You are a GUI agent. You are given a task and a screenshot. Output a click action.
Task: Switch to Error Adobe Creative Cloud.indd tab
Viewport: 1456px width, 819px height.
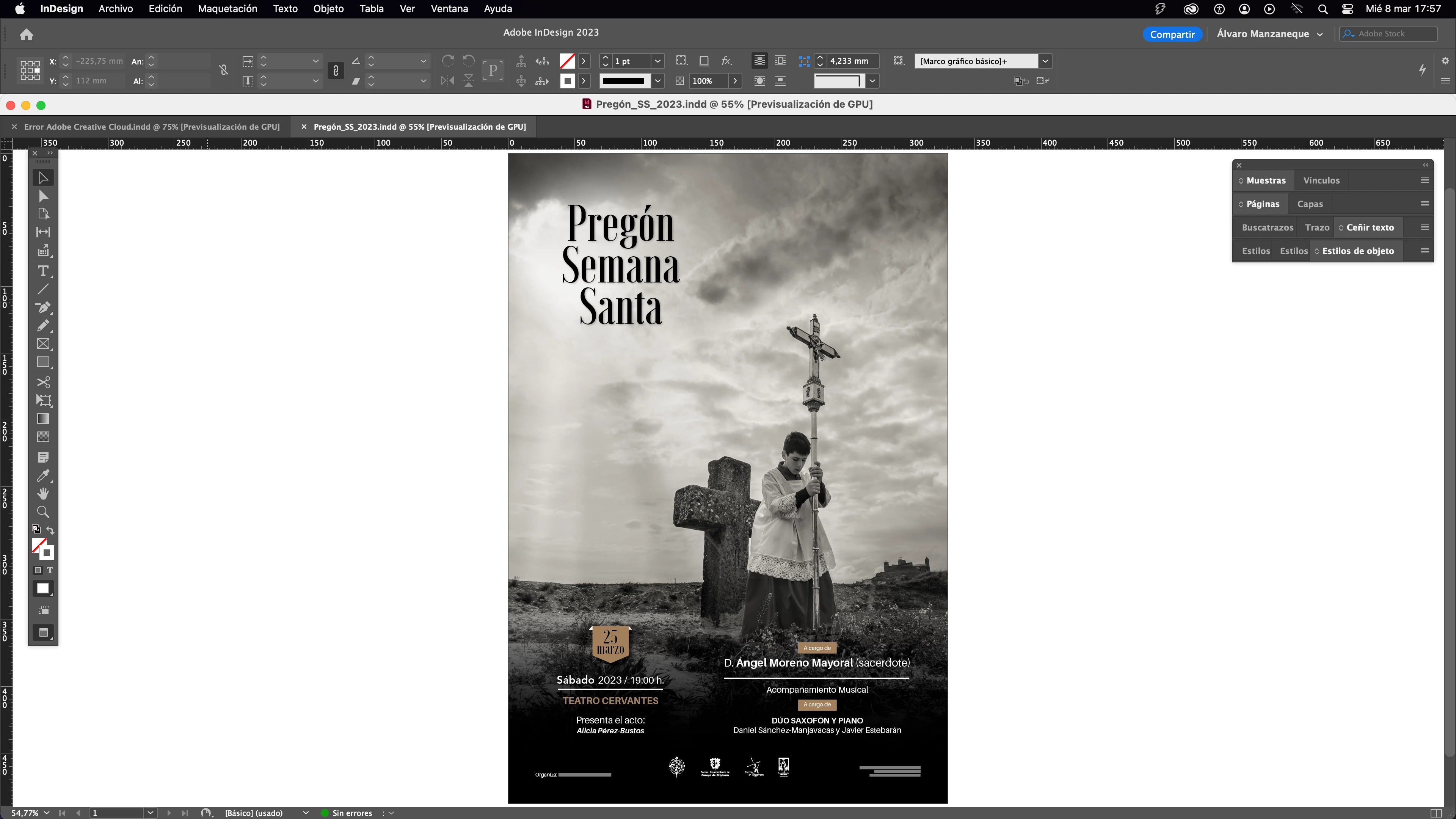(152, 127)
